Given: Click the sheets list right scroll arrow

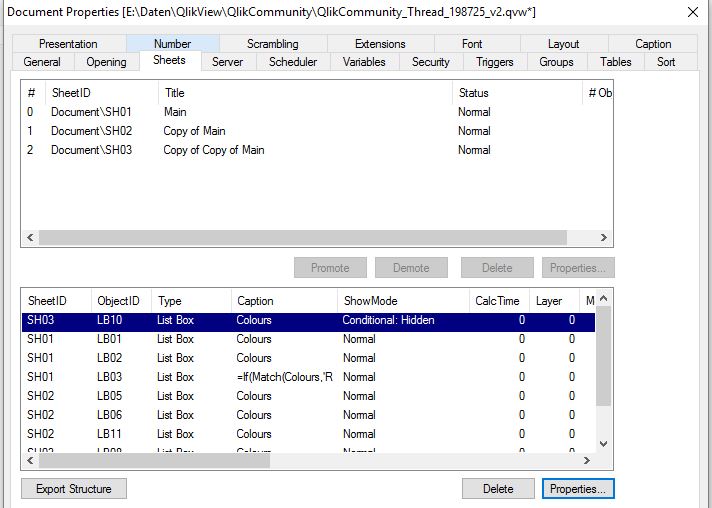Looking at the screenshot, I should pos(604,237).
